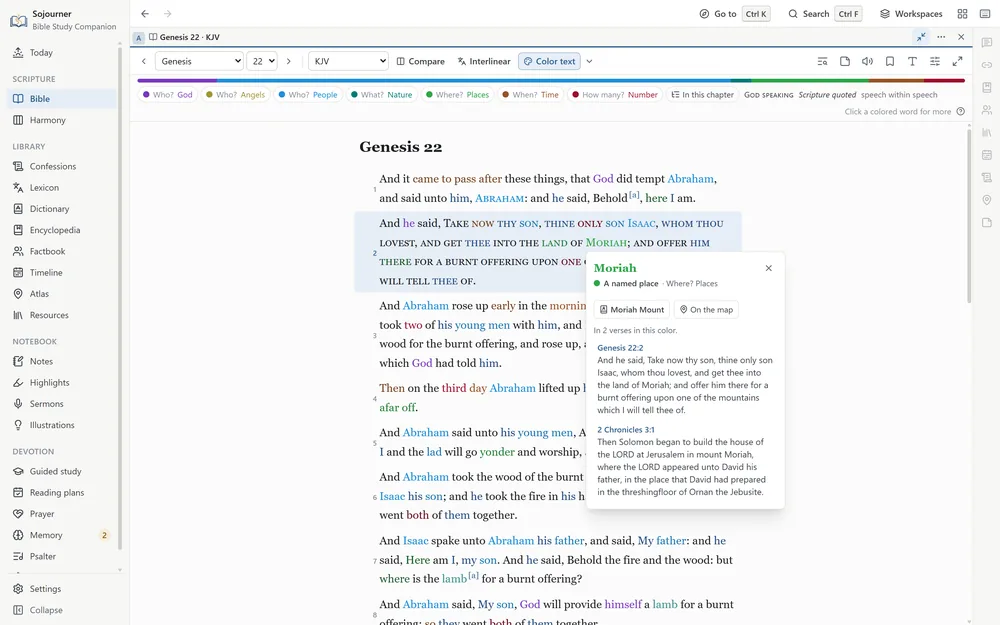Image resolution: width=1000 pixels, height=625 pixels.
Task: Open the Lexicon library item
Action: click(60, 188)
